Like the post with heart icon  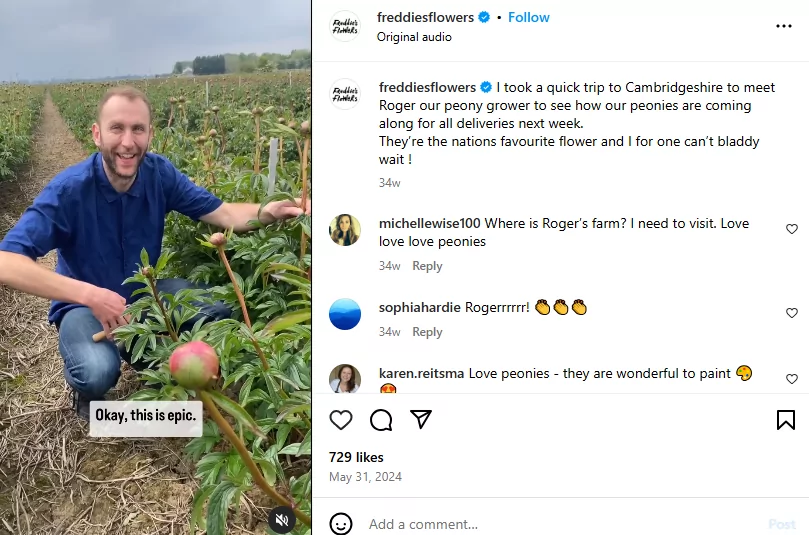[x=341, y=420]
